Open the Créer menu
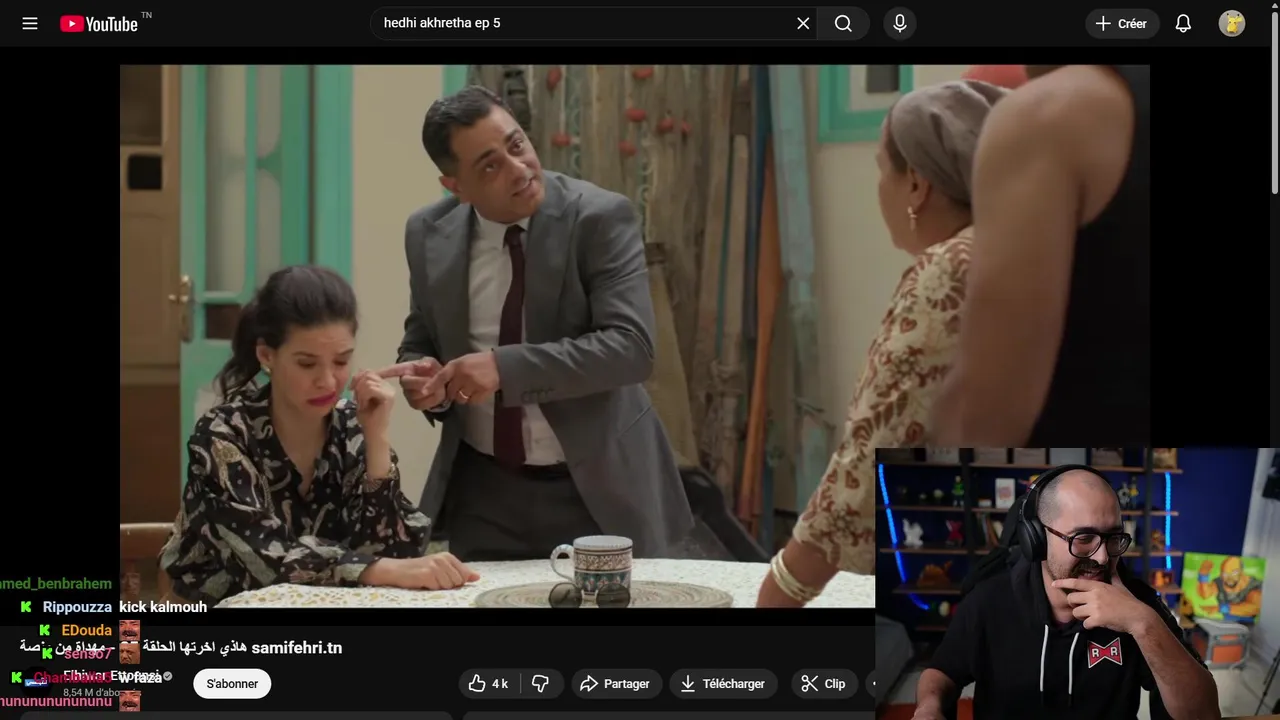1280x720 pixels. [x=1122, y=23]
